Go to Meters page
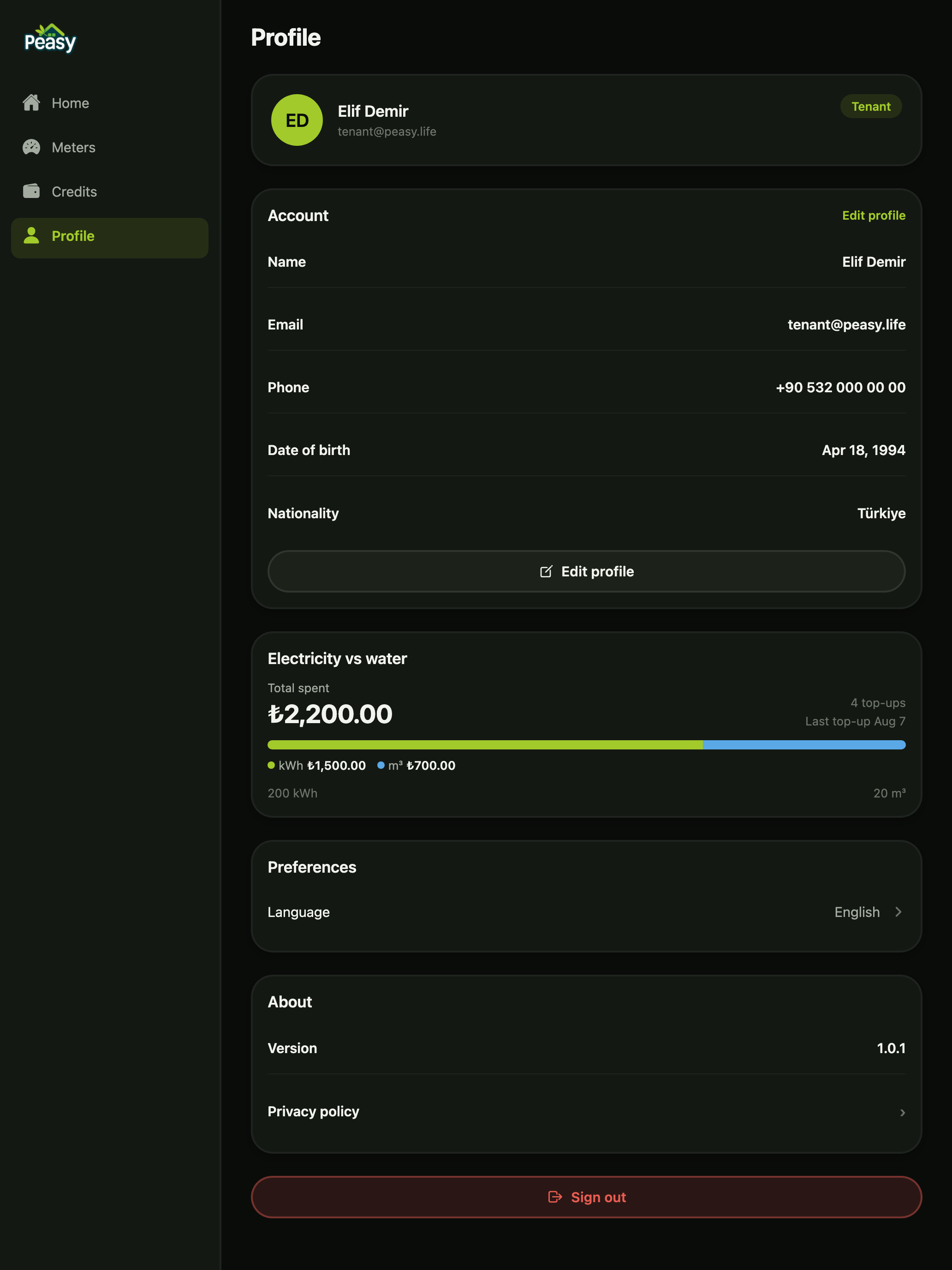 click(x=110, y=148)
